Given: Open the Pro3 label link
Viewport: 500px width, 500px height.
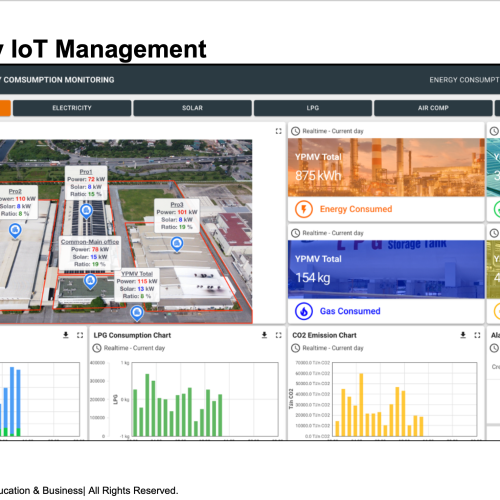Looking at the screenshot, I should (x=177, y=204).
